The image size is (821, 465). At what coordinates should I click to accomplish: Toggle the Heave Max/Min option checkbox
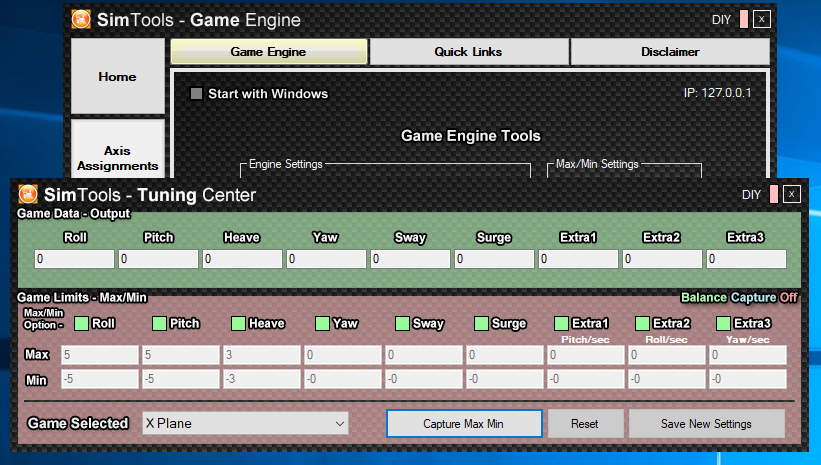(238, 323)
